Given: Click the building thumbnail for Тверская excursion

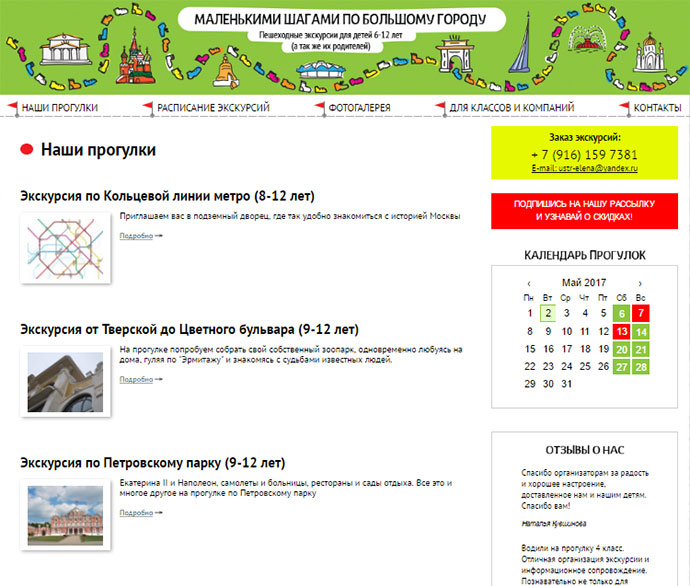Looking at the screenshot, I should 65,382.
